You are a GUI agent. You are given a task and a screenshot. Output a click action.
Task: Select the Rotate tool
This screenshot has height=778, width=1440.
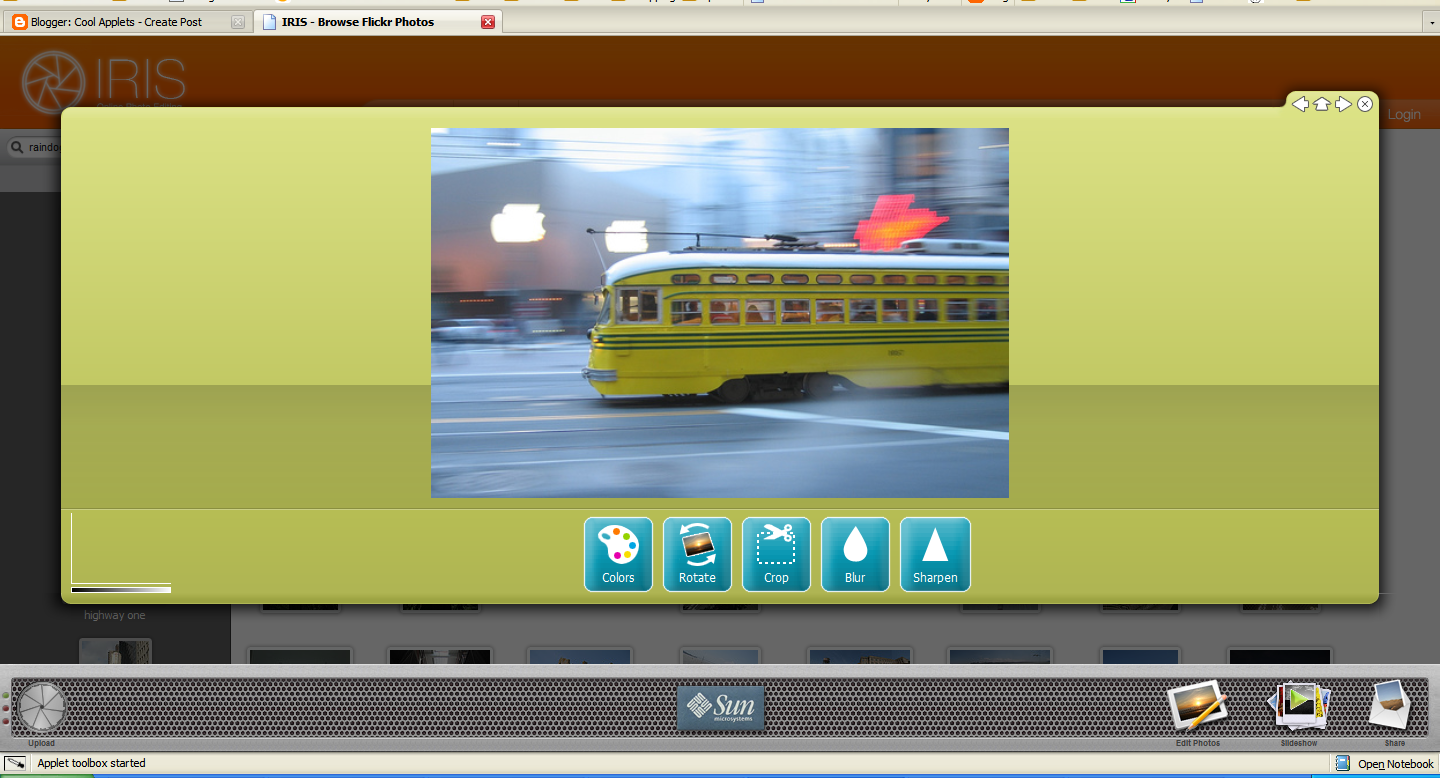697,554
